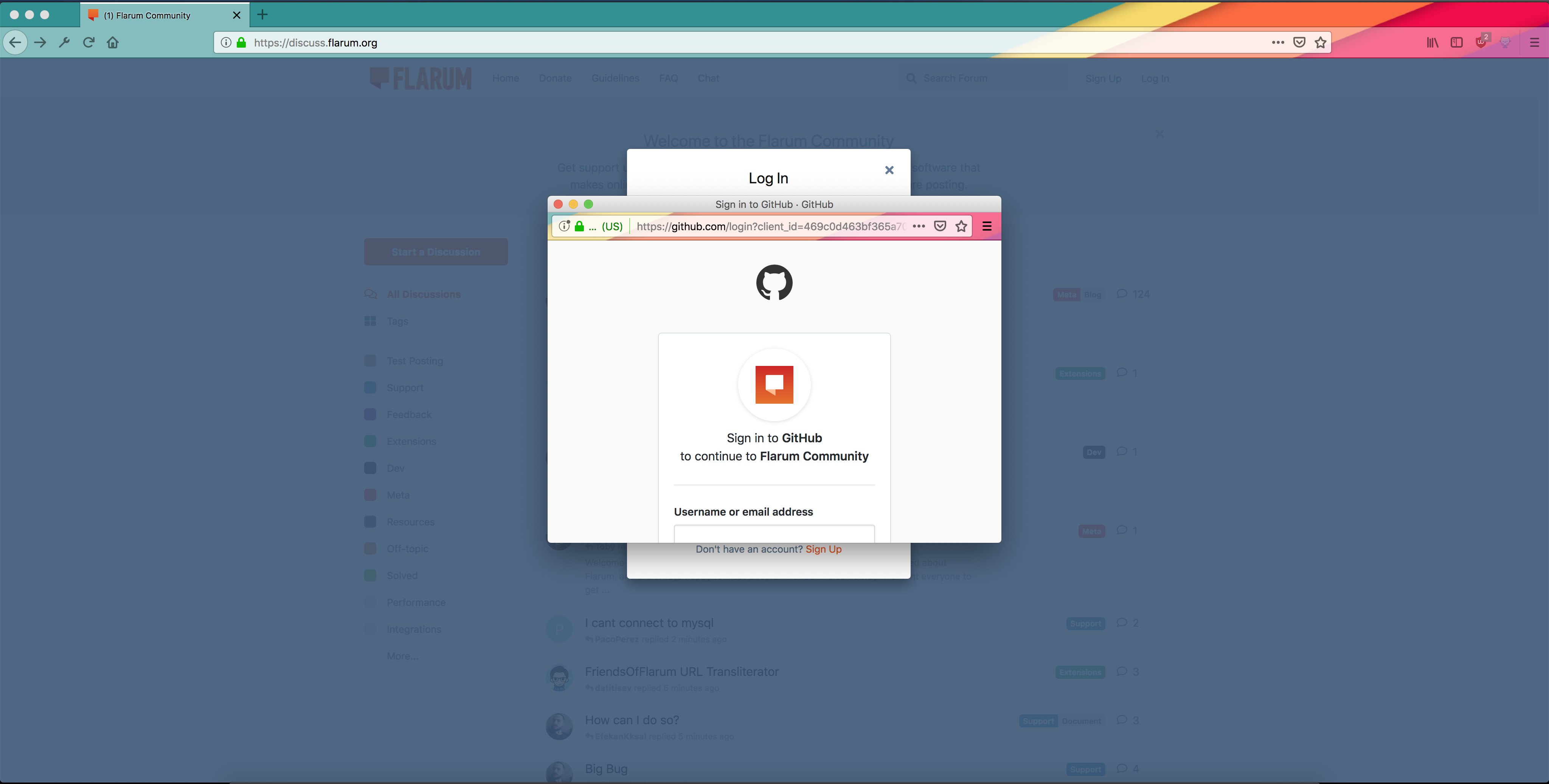Click the Sign Up link in the dialog
Image resolution: width=1549 pixels, height=784 pixels.
click(823, 549)
